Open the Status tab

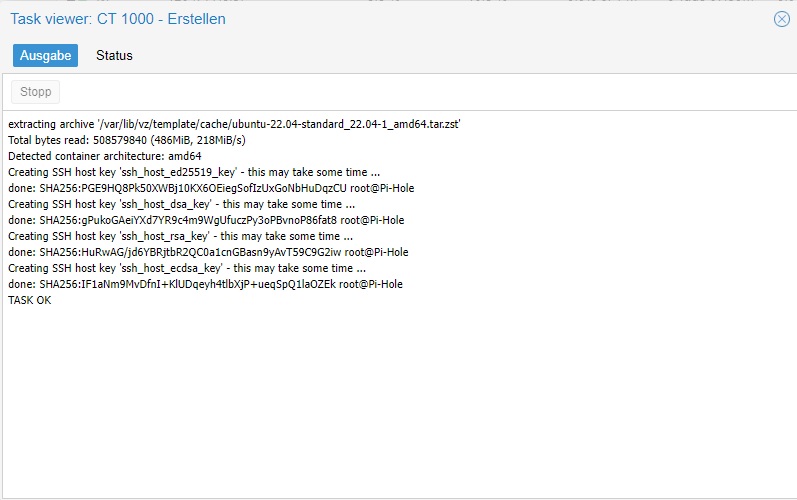point(114,55)
